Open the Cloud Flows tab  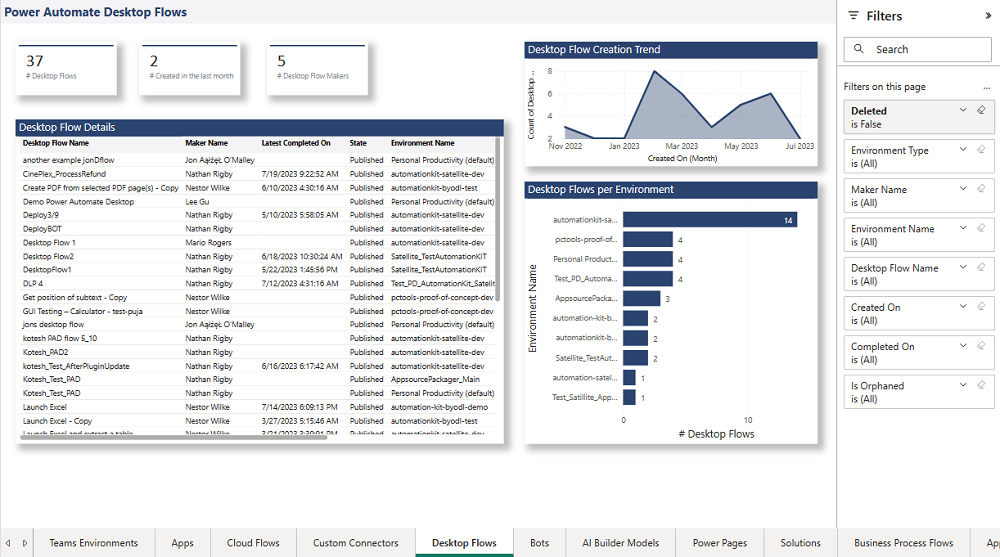point(253,543)
